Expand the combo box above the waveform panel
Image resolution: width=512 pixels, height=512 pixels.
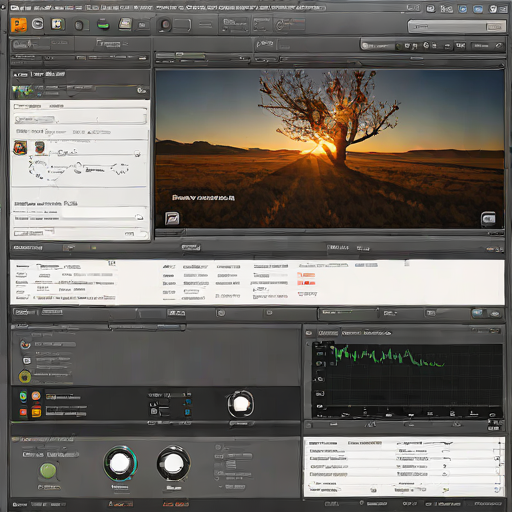coord(348,313)
